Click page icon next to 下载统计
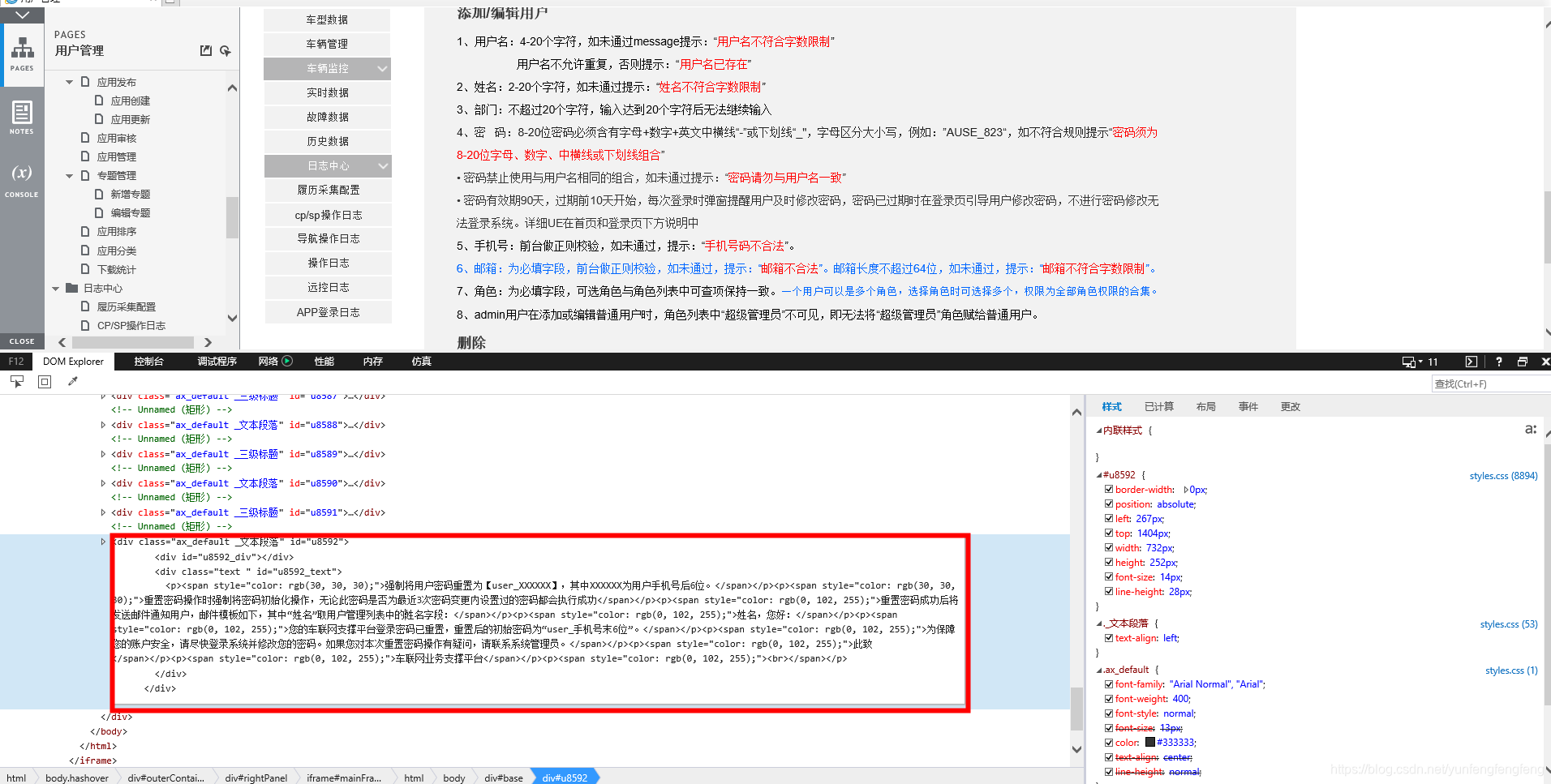The height and width of the screenshot is (784, 1551). pyautogui.click(x=85, y=269)
